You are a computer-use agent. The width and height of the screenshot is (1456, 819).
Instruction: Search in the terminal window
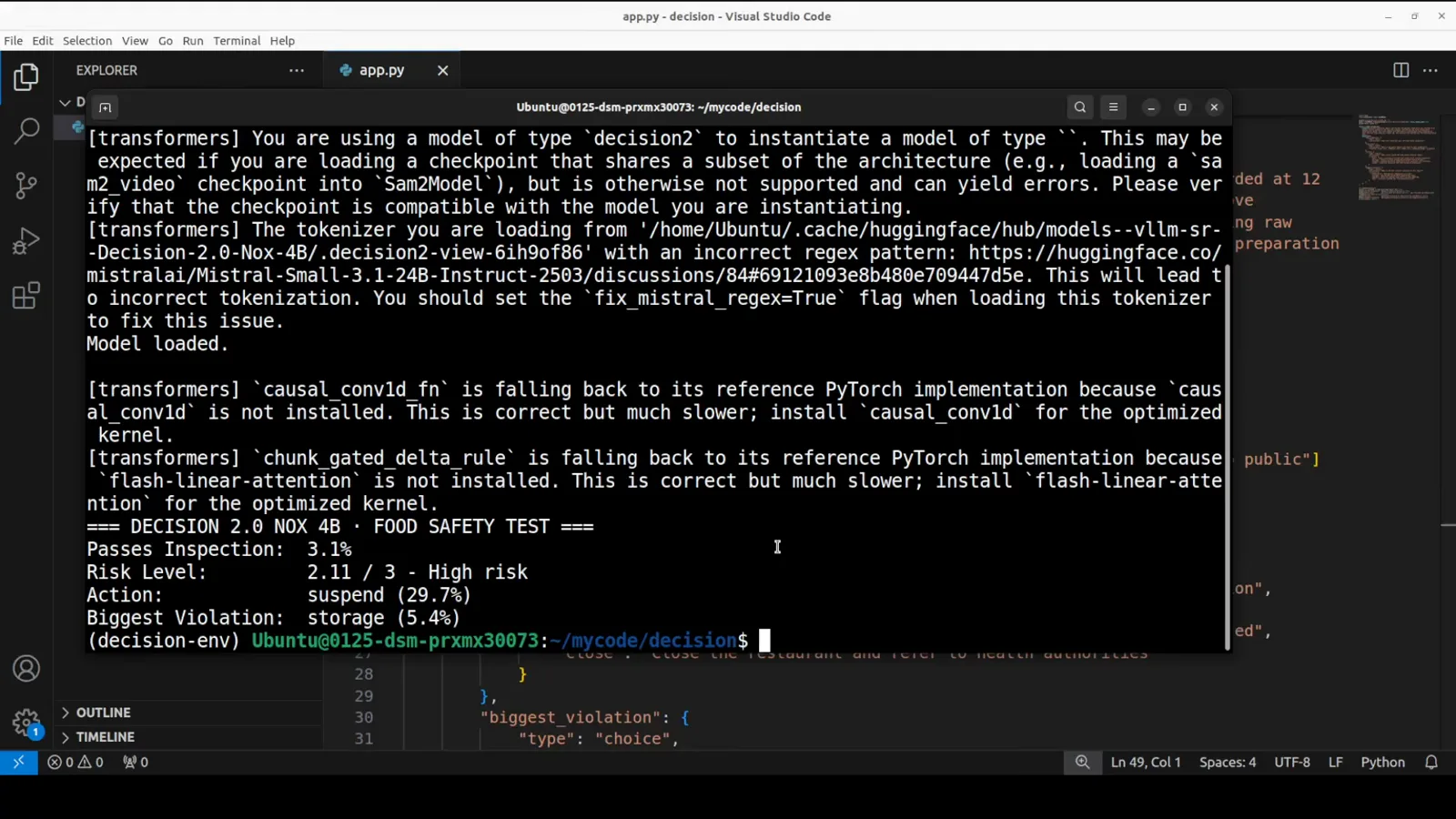coord(1080,107)
